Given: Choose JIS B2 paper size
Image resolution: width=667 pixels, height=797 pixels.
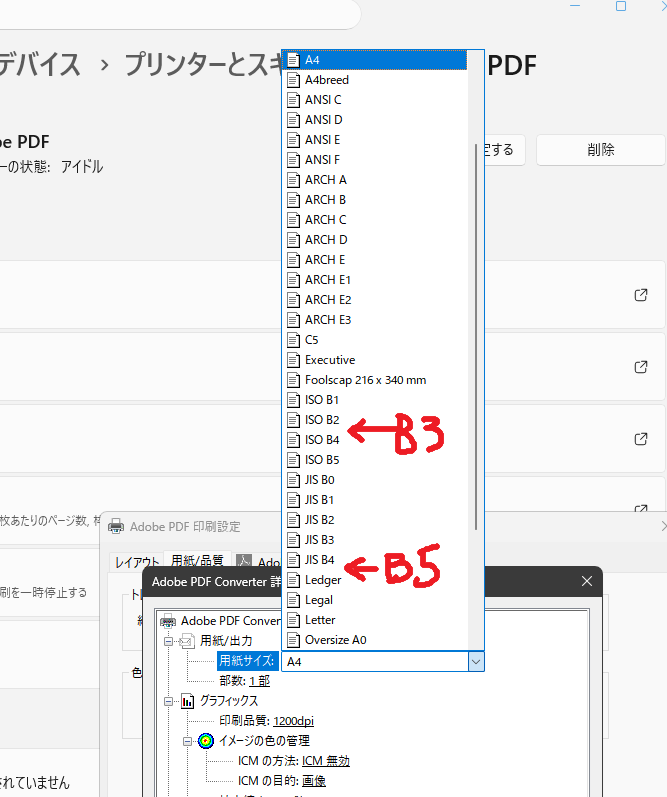Looking at the screenshot, I should pyautogui.click(x=375, y=520).
